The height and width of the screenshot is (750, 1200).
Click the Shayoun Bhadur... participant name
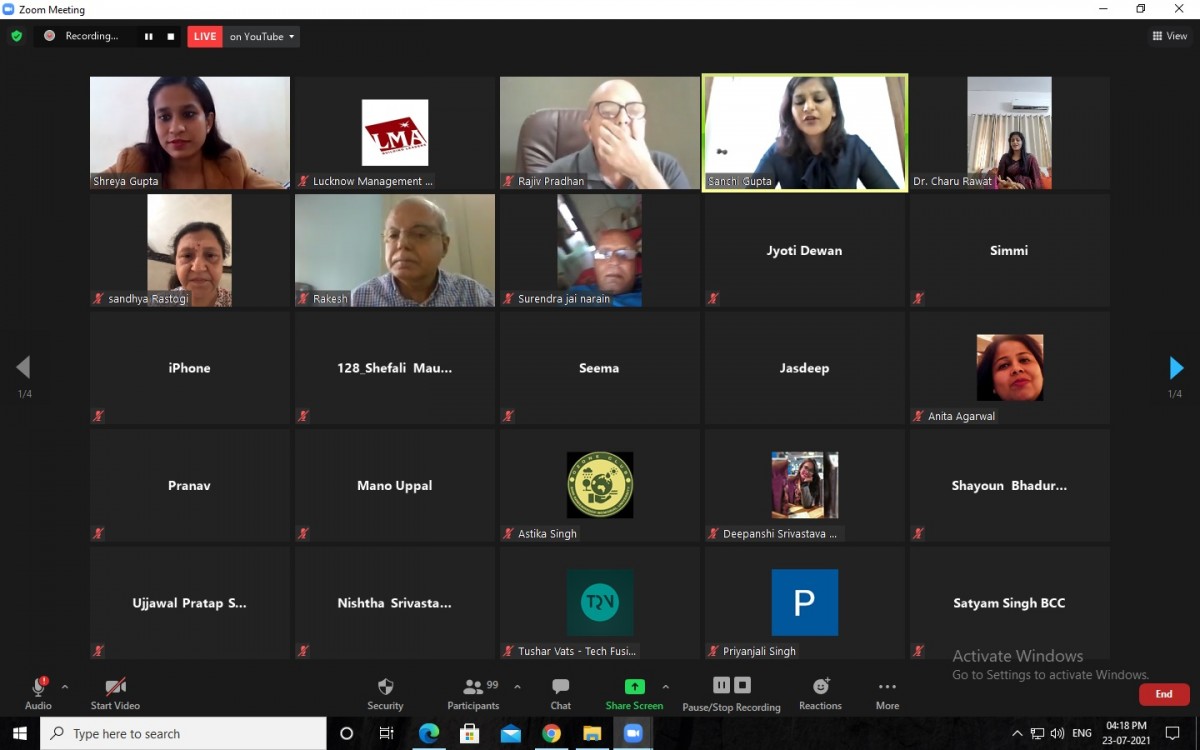coord(1009,486)
